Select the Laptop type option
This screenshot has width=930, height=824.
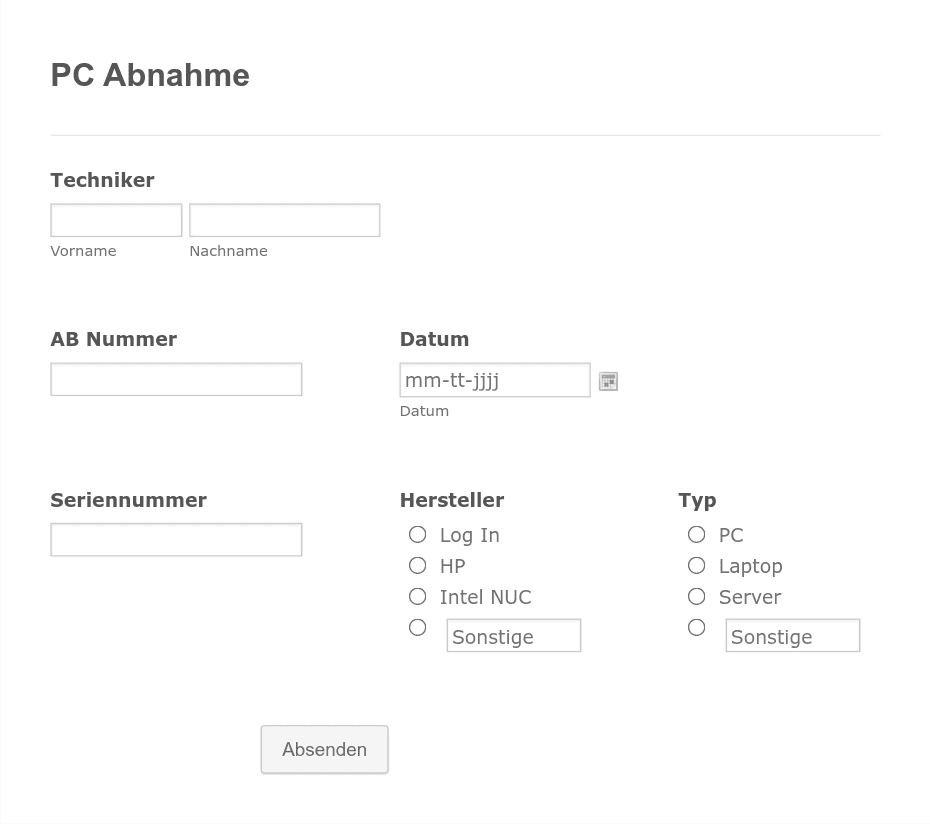pyautogui.click(x=696, y=565)
